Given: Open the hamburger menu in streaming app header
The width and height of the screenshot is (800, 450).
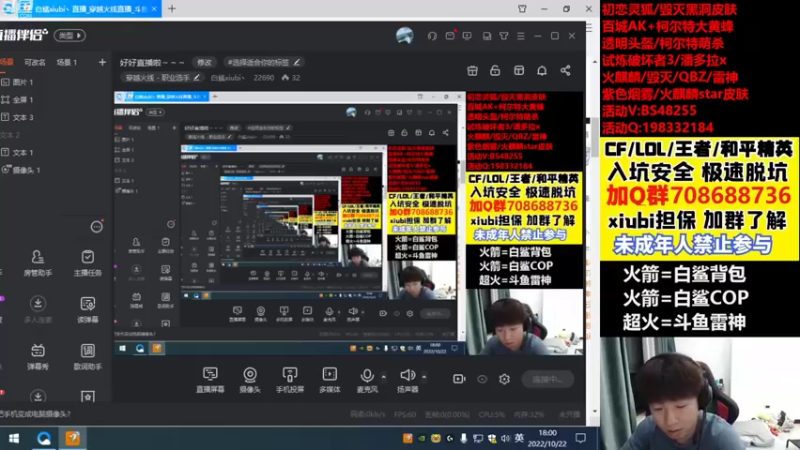Looking at the screenshot, I should pyautogui.click(x=521, y=36).
